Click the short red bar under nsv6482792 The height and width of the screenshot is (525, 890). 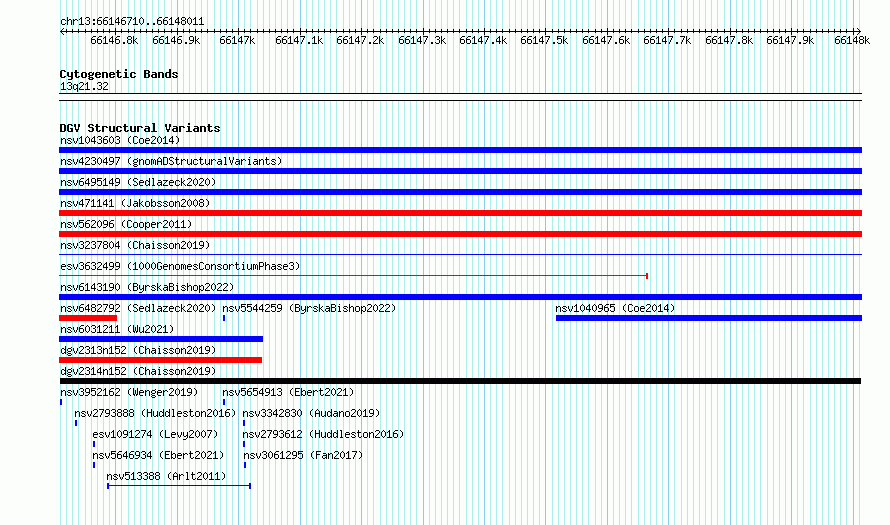(x=88, y=318)
